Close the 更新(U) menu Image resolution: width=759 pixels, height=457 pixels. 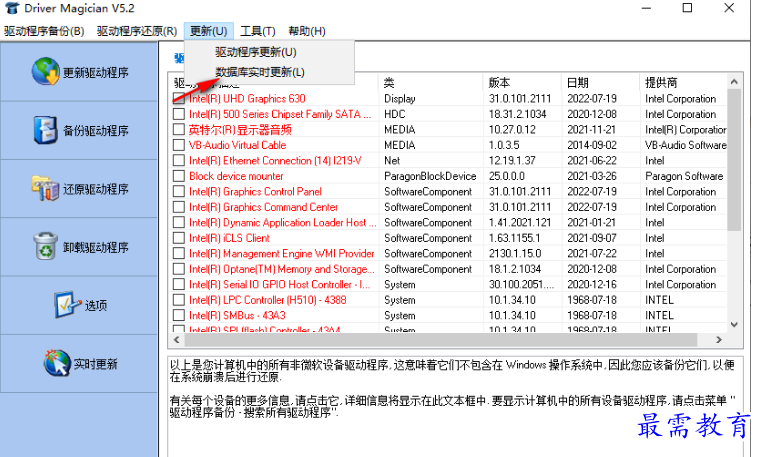[209, 31]
